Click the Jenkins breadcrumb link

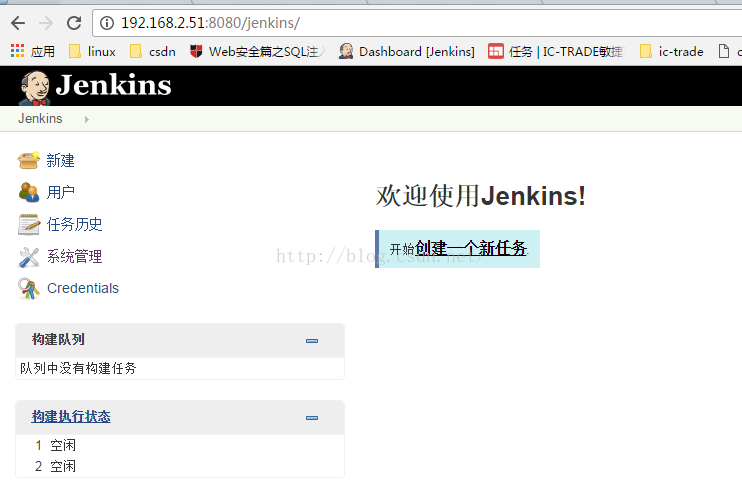click(x=40, y=118)
